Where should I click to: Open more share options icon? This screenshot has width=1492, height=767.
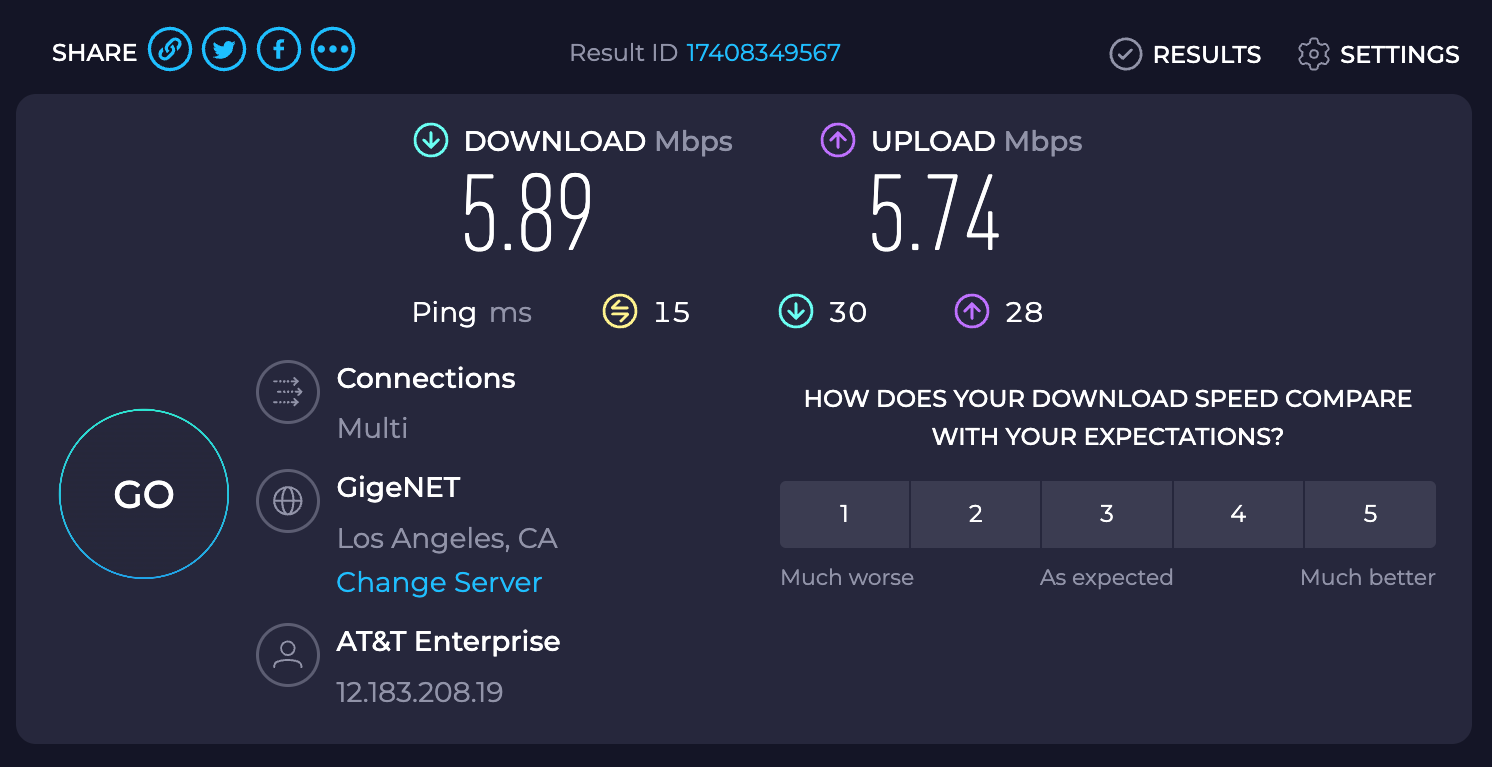pyautogui.click(x=333, y=50)
